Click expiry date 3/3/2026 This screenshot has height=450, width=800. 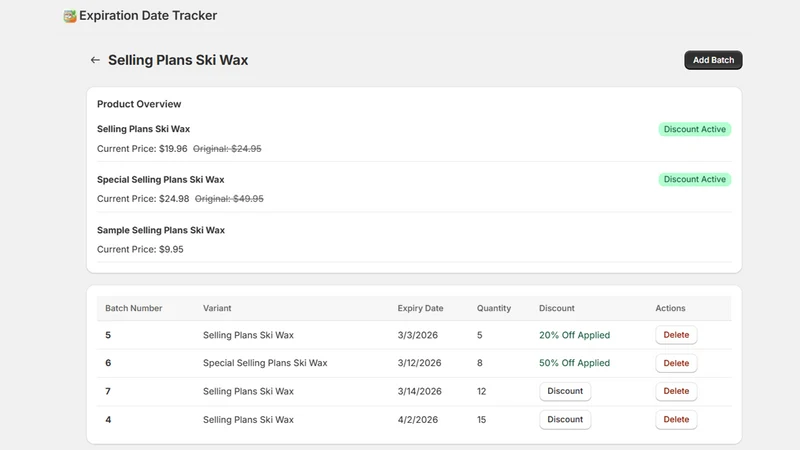tap(418, 335)
